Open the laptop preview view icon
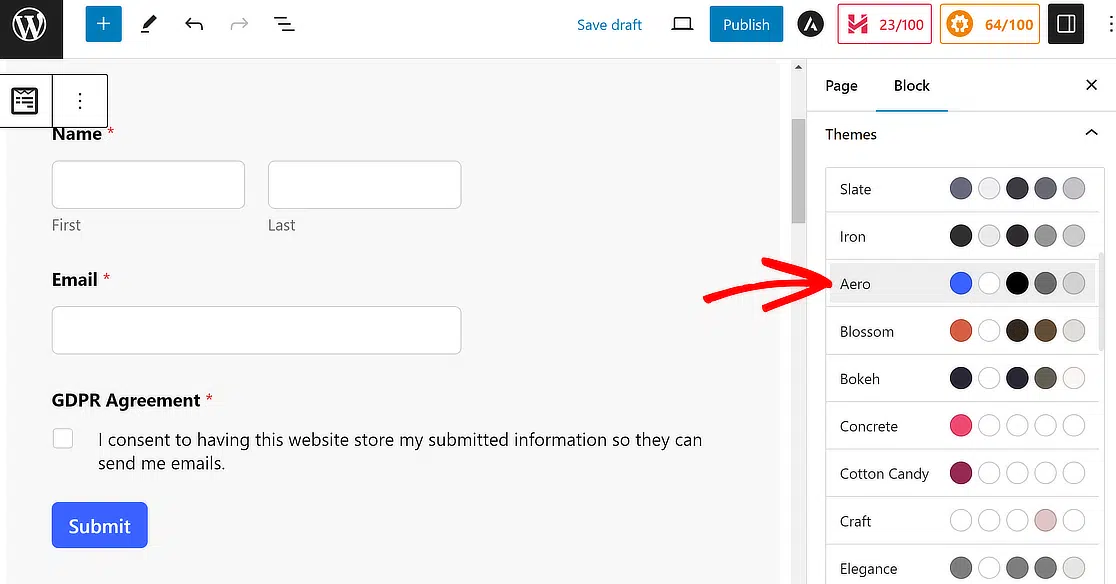Viewport: 1116px width, 584px height. [x=682, y=24]
